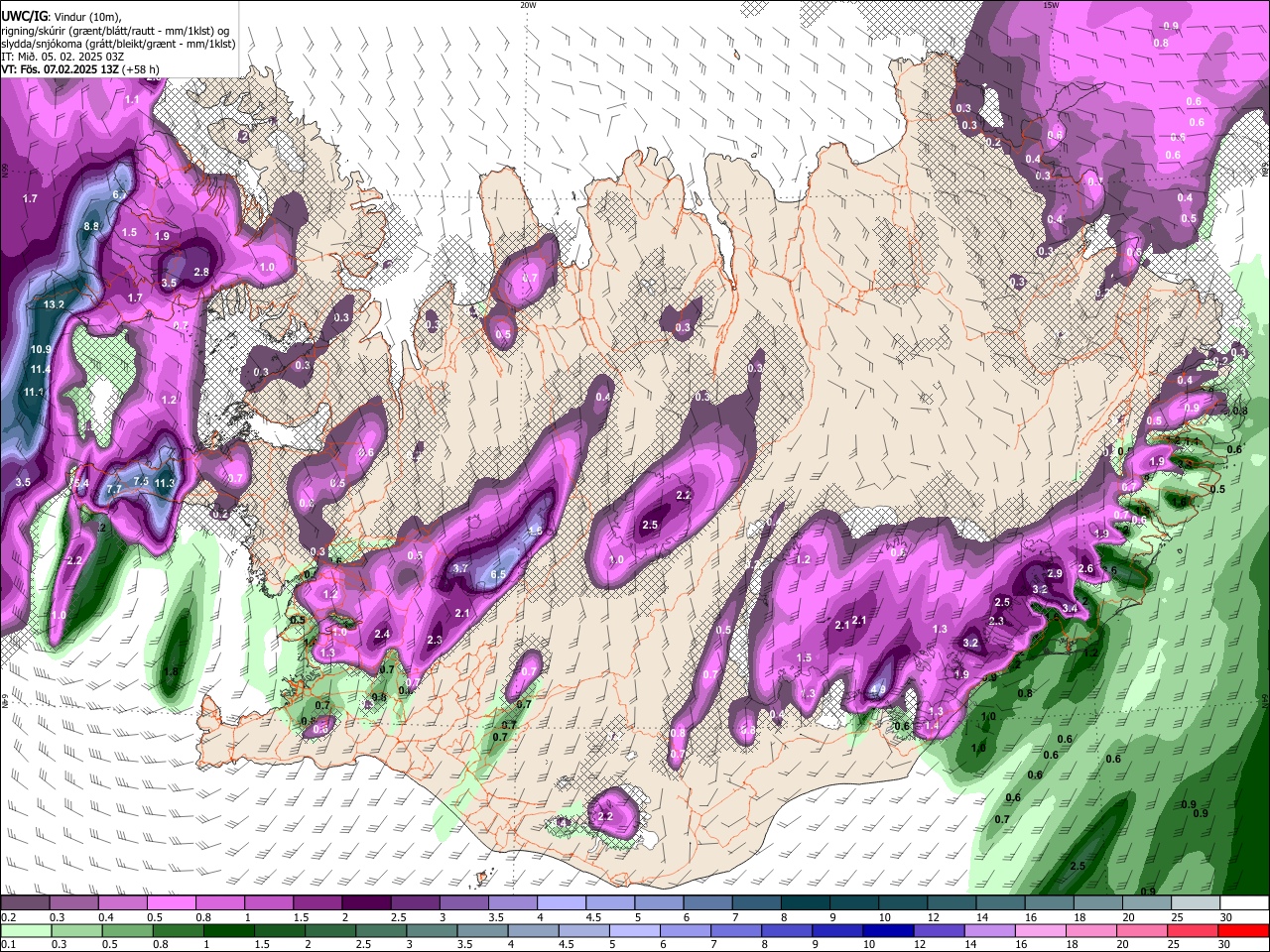The width and height of the screenshot is (1270, 952).
Task: Click the darkest purple swatch at 2 in upper legend
Action: pyautogui.click(x=365, y=903)
